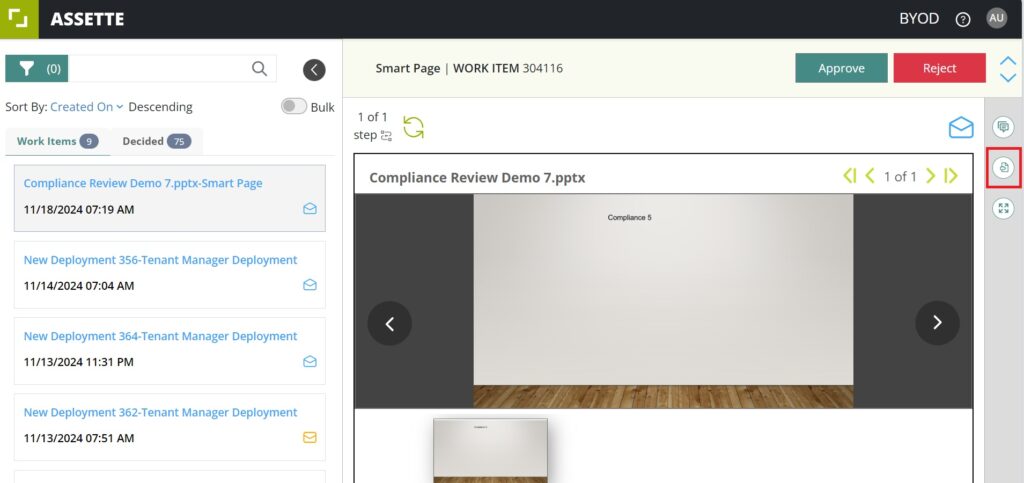This screenshot has height=483, width=1024.
Task: Expand preview to full screen icon
Action: pos(1004,208)
